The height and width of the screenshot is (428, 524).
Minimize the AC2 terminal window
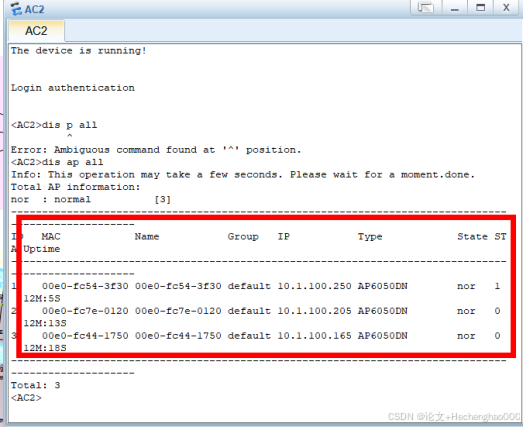coord(454,7)
